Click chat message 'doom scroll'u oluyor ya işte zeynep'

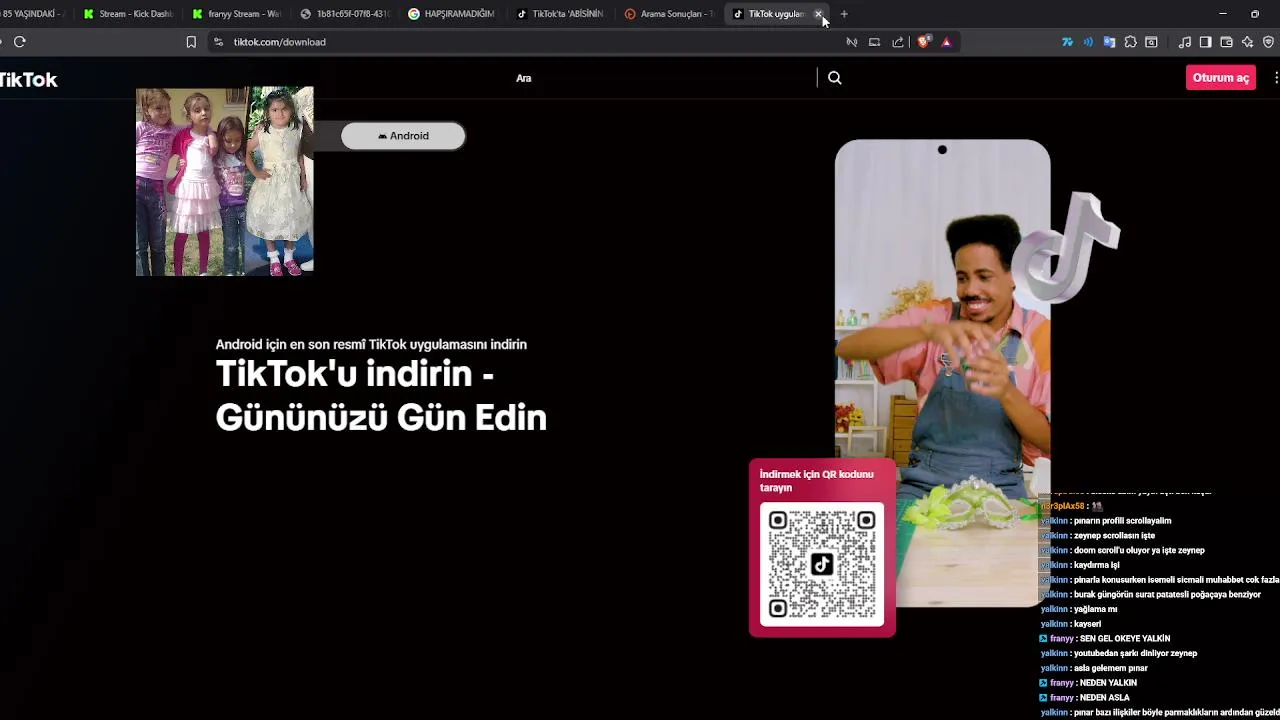pos(1139,550)
